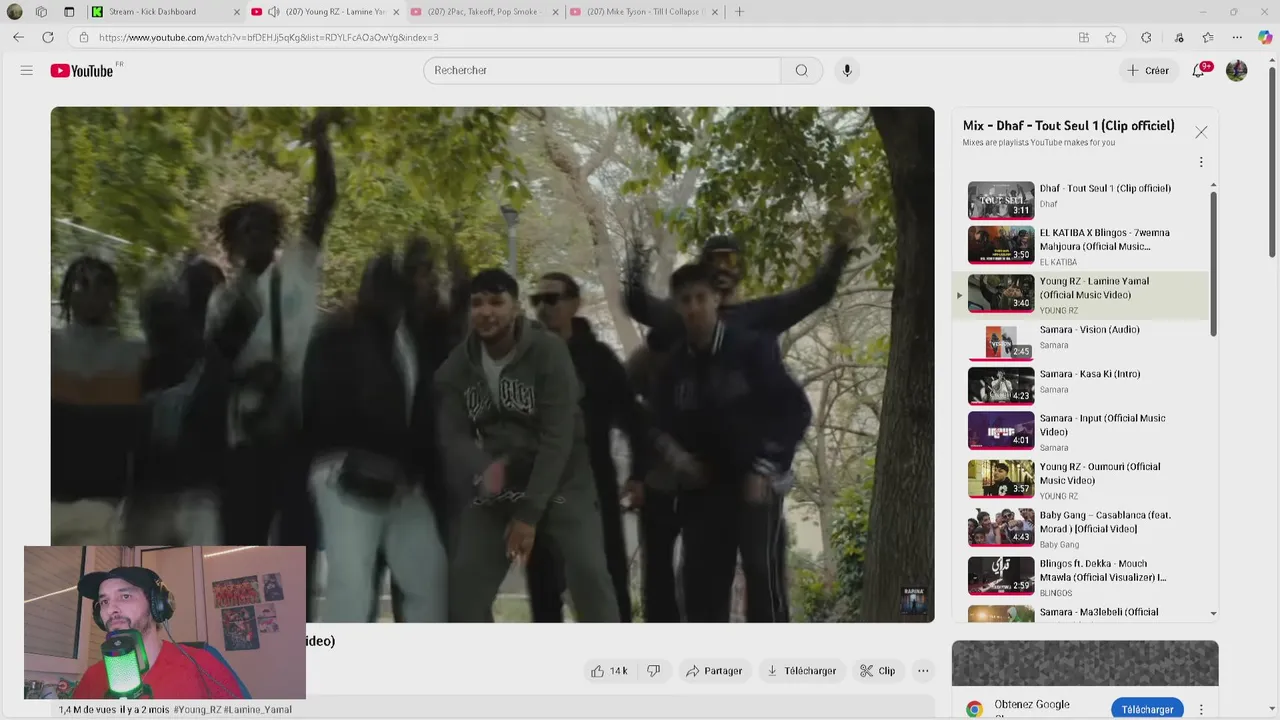Reload the current page
Screen dimensions: 1280x720
[47, 37]
